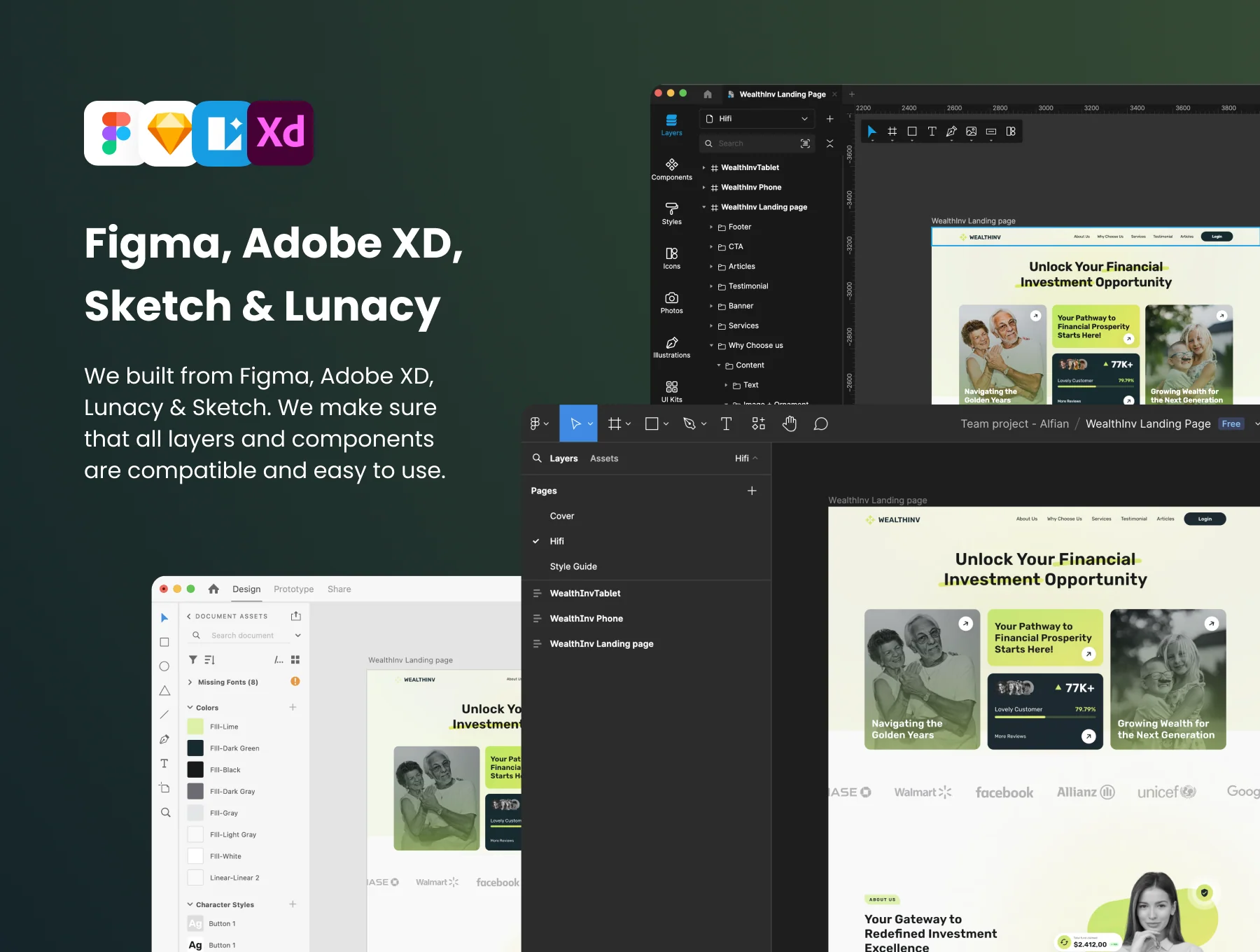The height and width of the screenshot is (952, 1260).
Task: Select the Text tool in Figma toolbar
Action: coord(726,423)
